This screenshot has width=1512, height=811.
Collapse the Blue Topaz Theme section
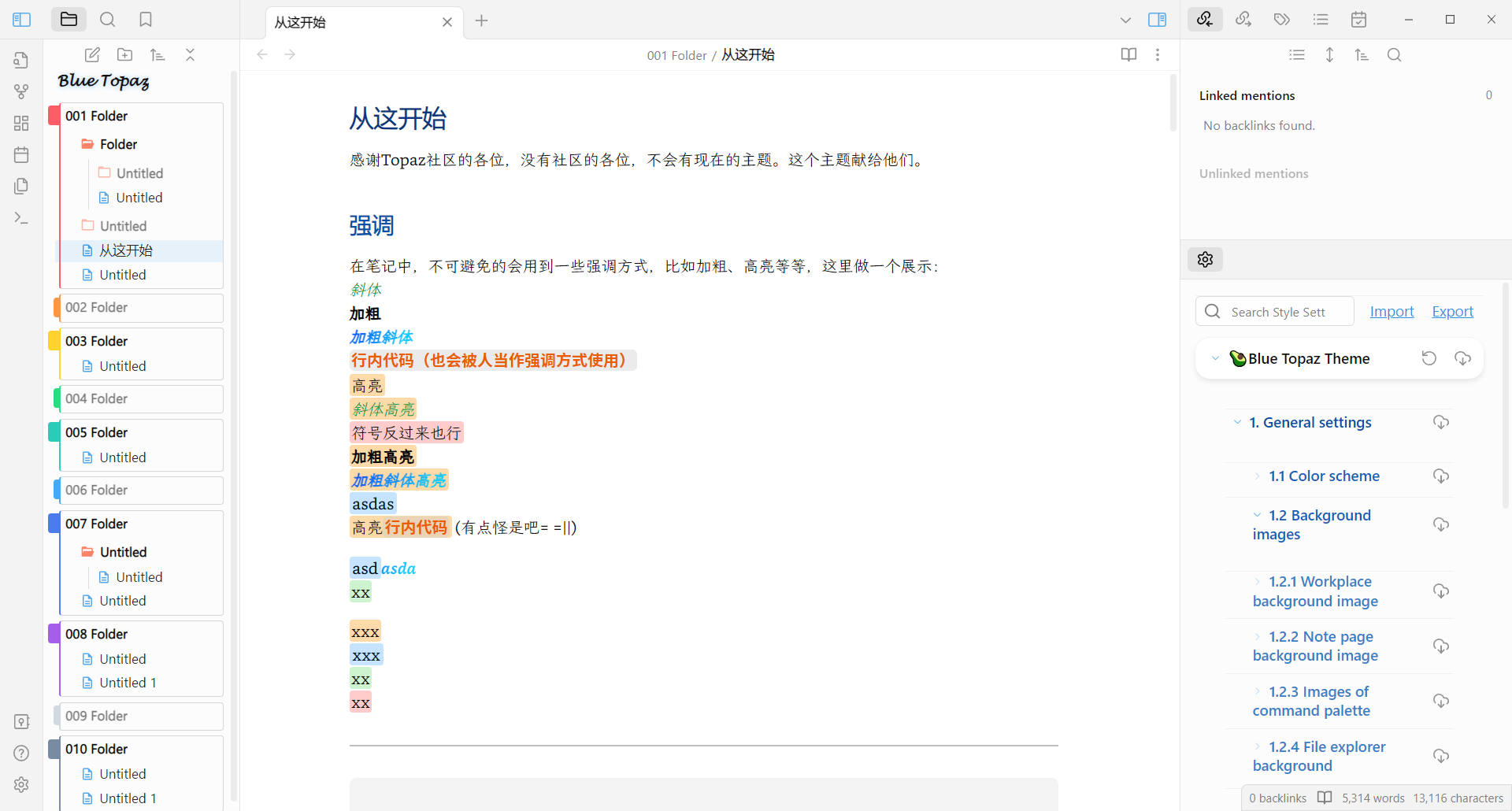(1215, 358)
